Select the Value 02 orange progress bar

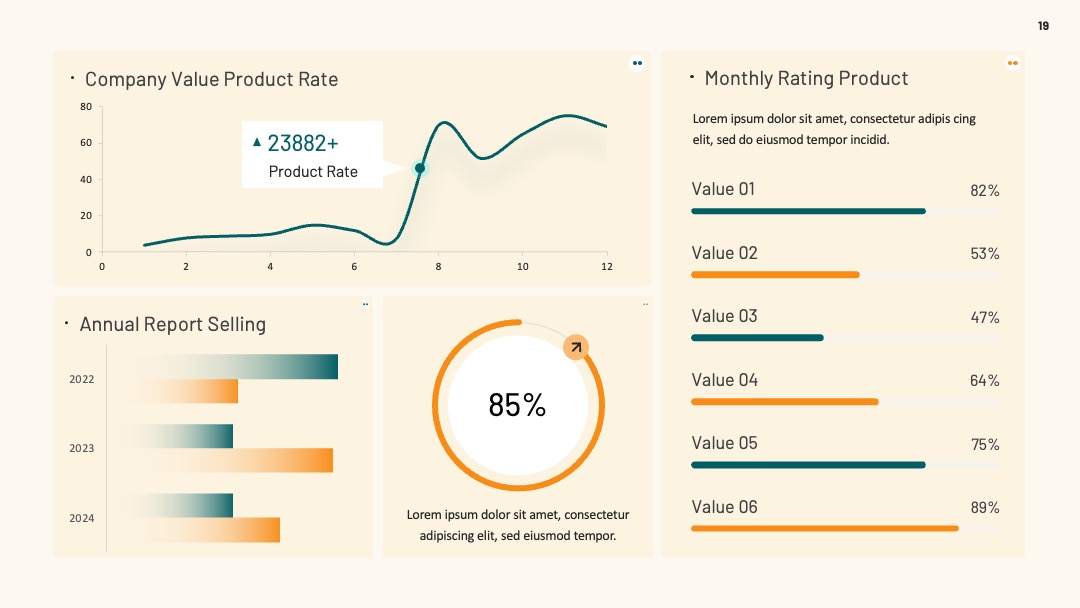(x=776, y=275)
